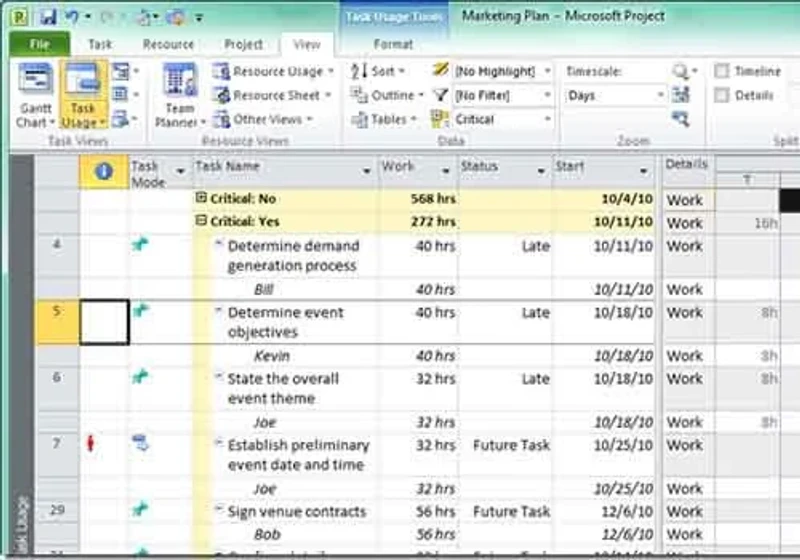This screenshot has height=560, width=800.
Task: Select the Bob assignment row
Action: 345,534
